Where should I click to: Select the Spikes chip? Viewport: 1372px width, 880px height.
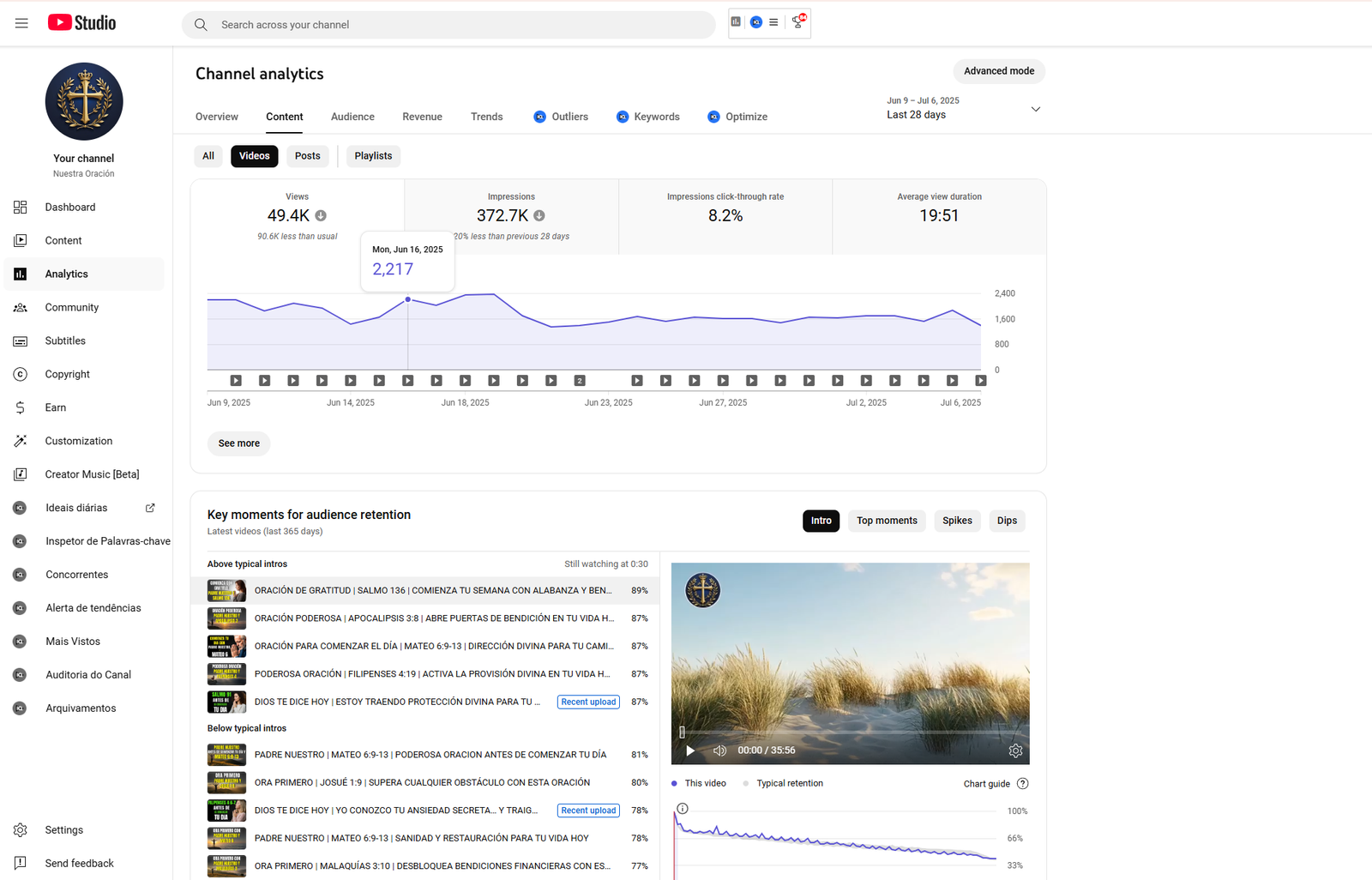click(x=957, y=521)
